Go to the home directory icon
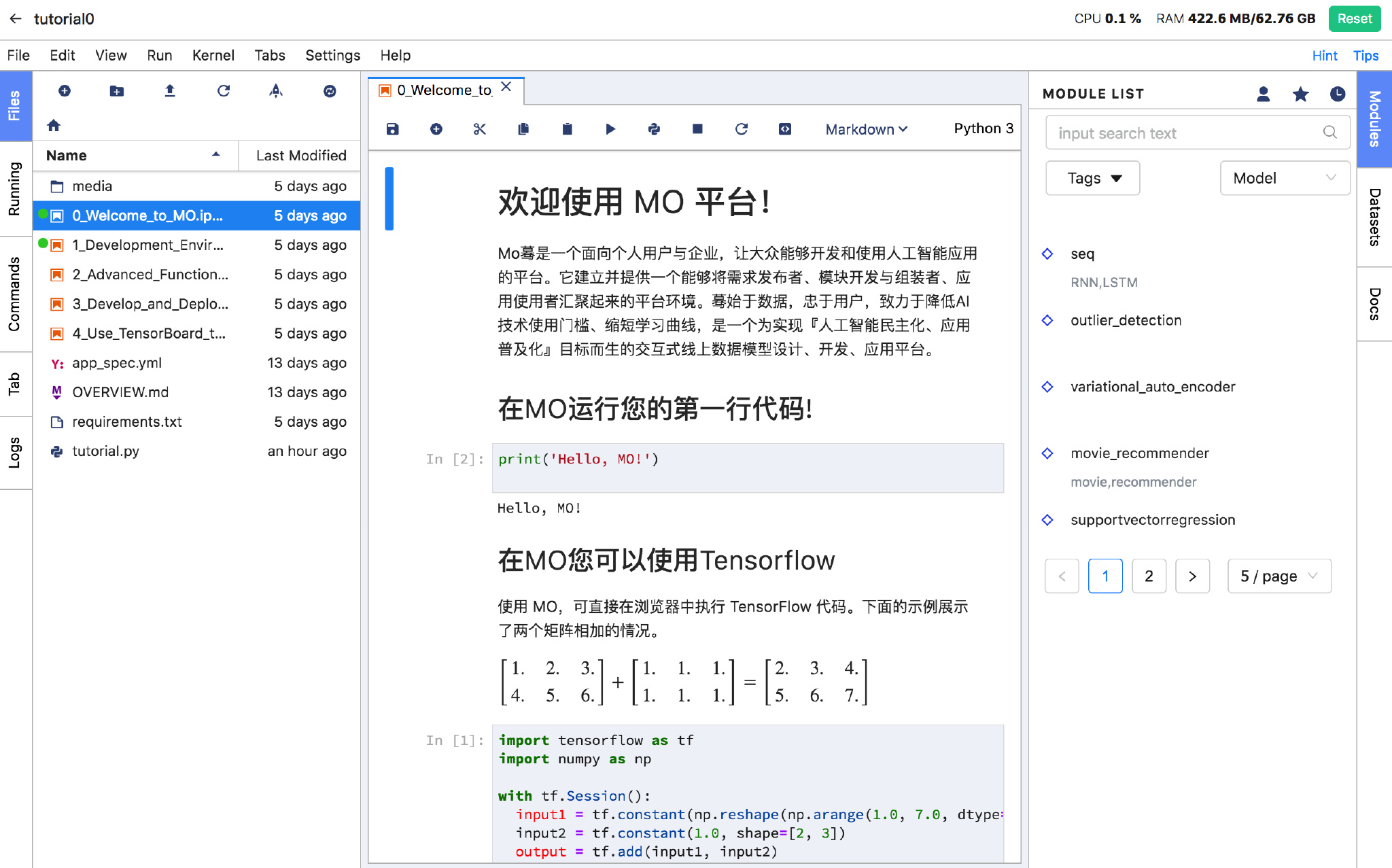Screen dimensions: 1392x868 54,125
